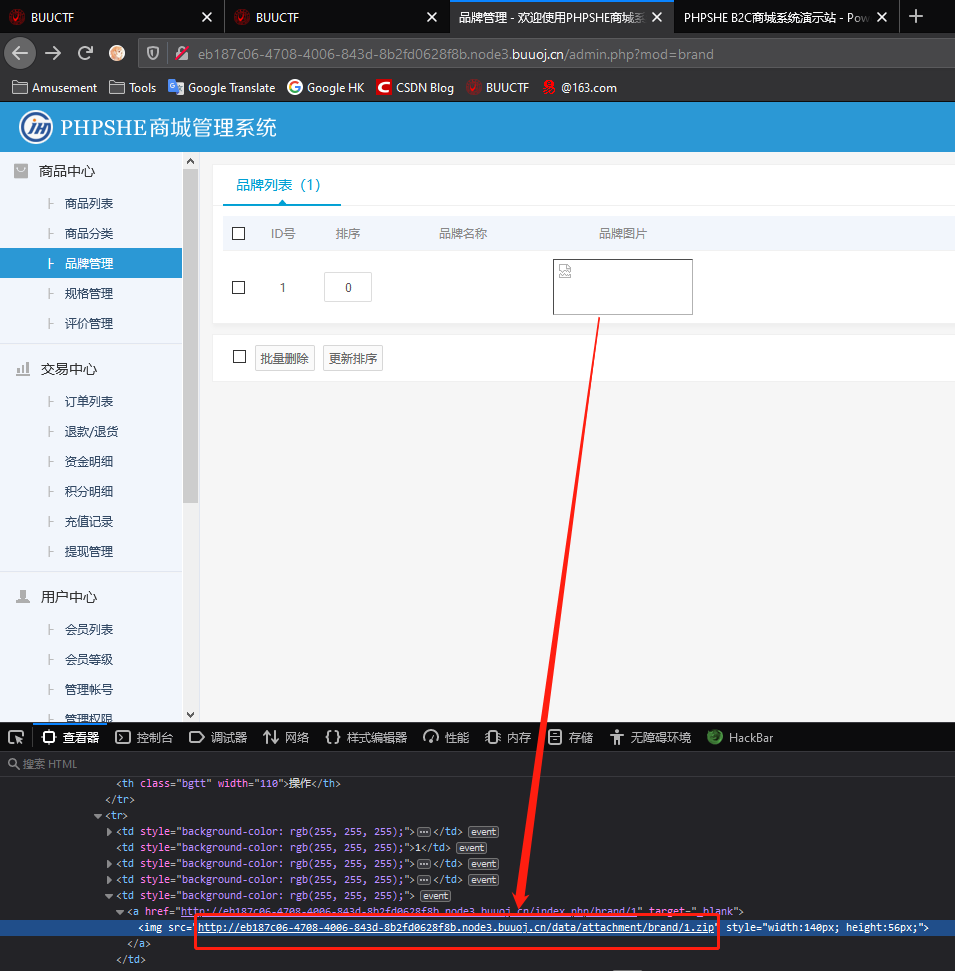Image resolution: width=955 pixels, height=971 pixels.
Task: Click the PHPSHE logo in the header
Action: pyautogui.click(x=35, y=127)
